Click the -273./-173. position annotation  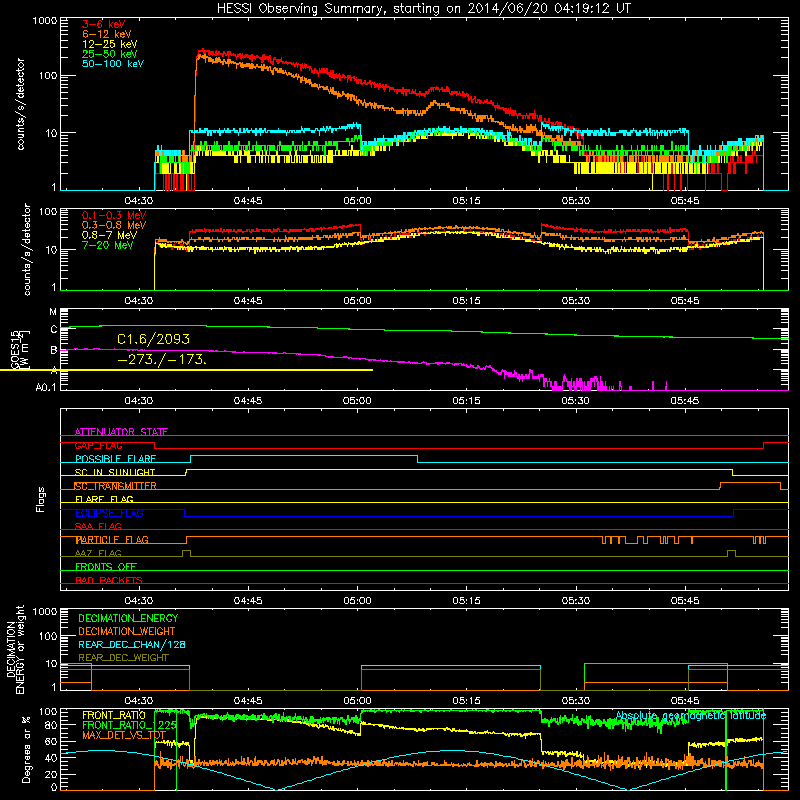[162, 359]
